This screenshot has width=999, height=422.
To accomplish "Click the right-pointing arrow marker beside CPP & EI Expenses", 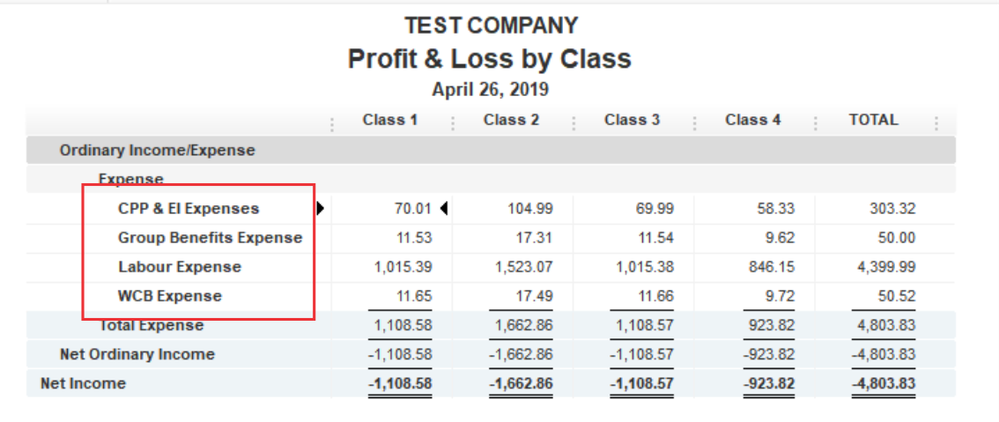I will pyautogui.click(x=321, y=209).
